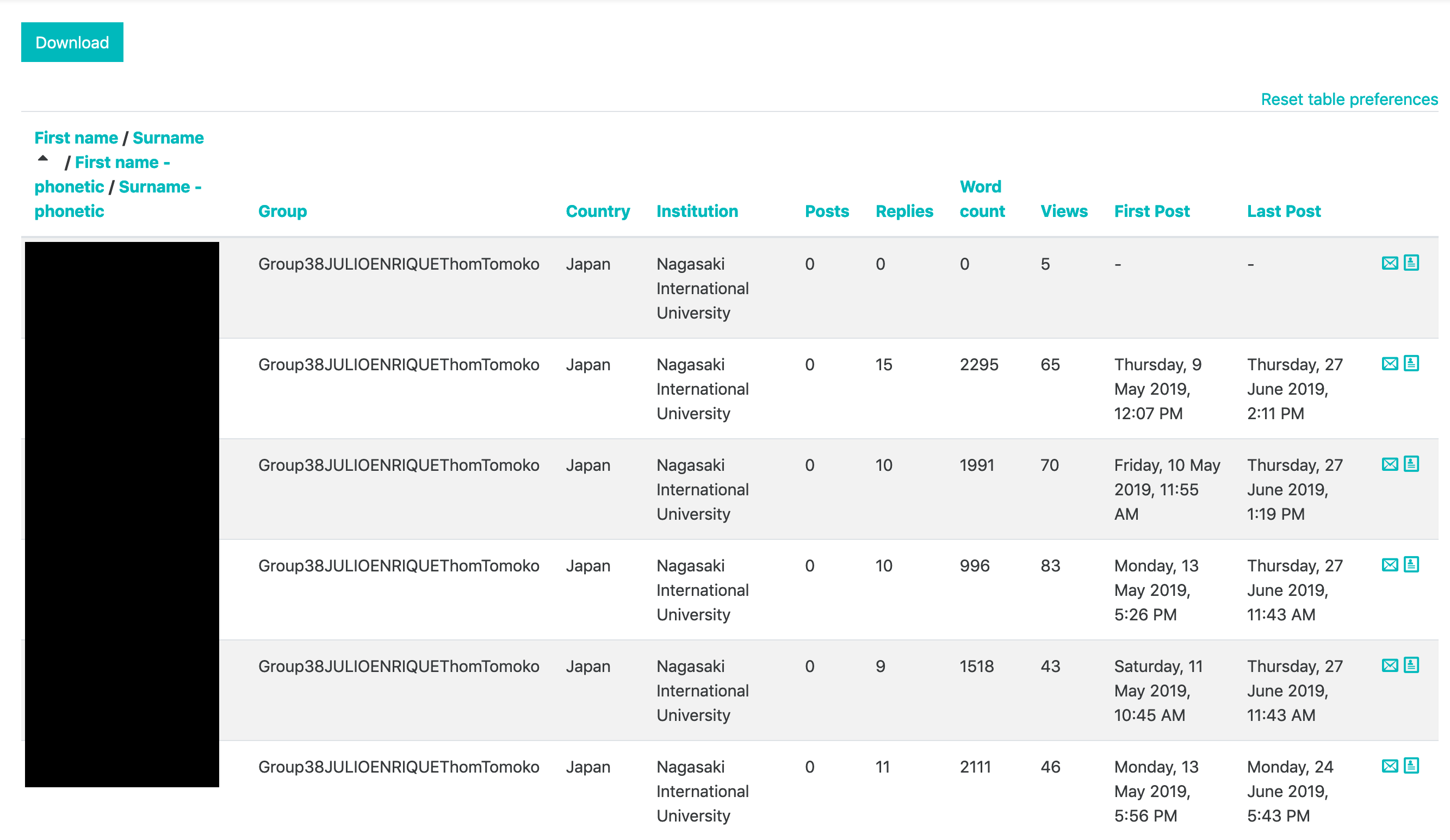Sort table by First name
The width and height of the screenshot is (1450, 840).
coord(76,138)
